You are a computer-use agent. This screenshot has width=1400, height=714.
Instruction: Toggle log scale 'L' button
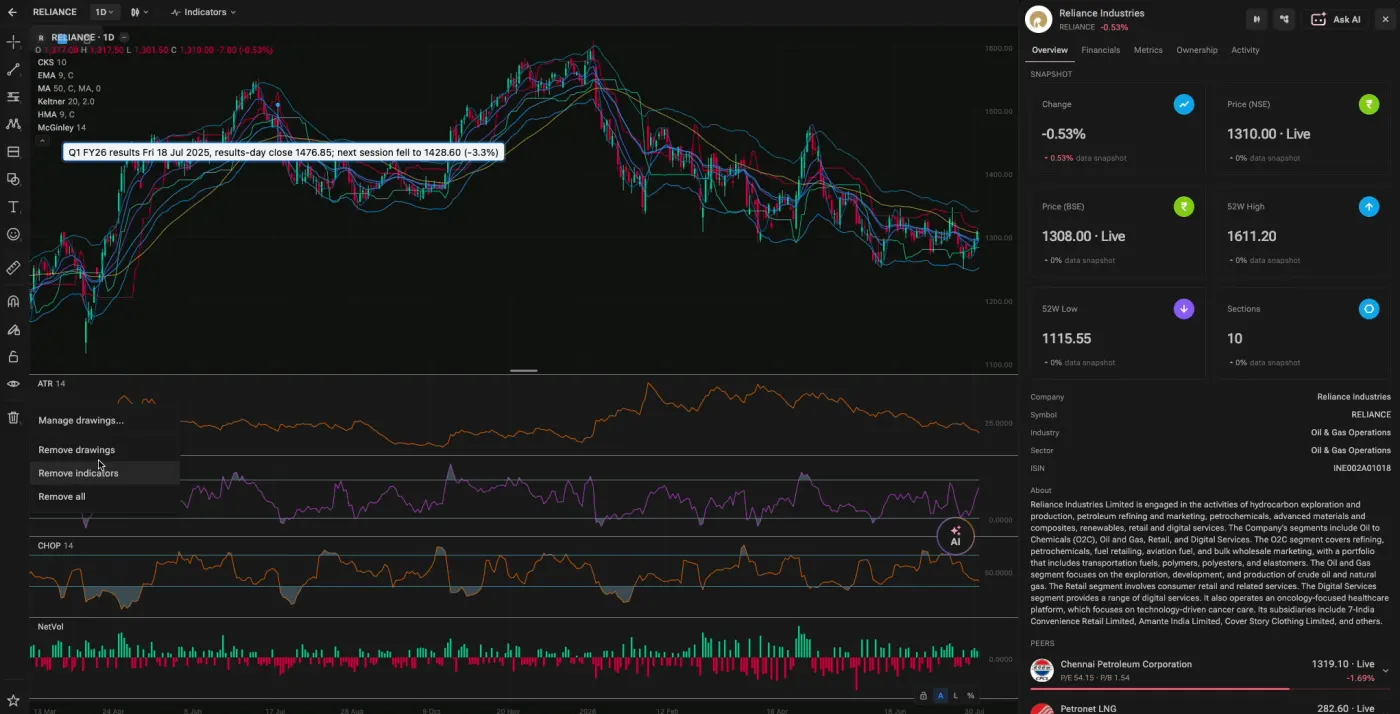click(955, 695)
